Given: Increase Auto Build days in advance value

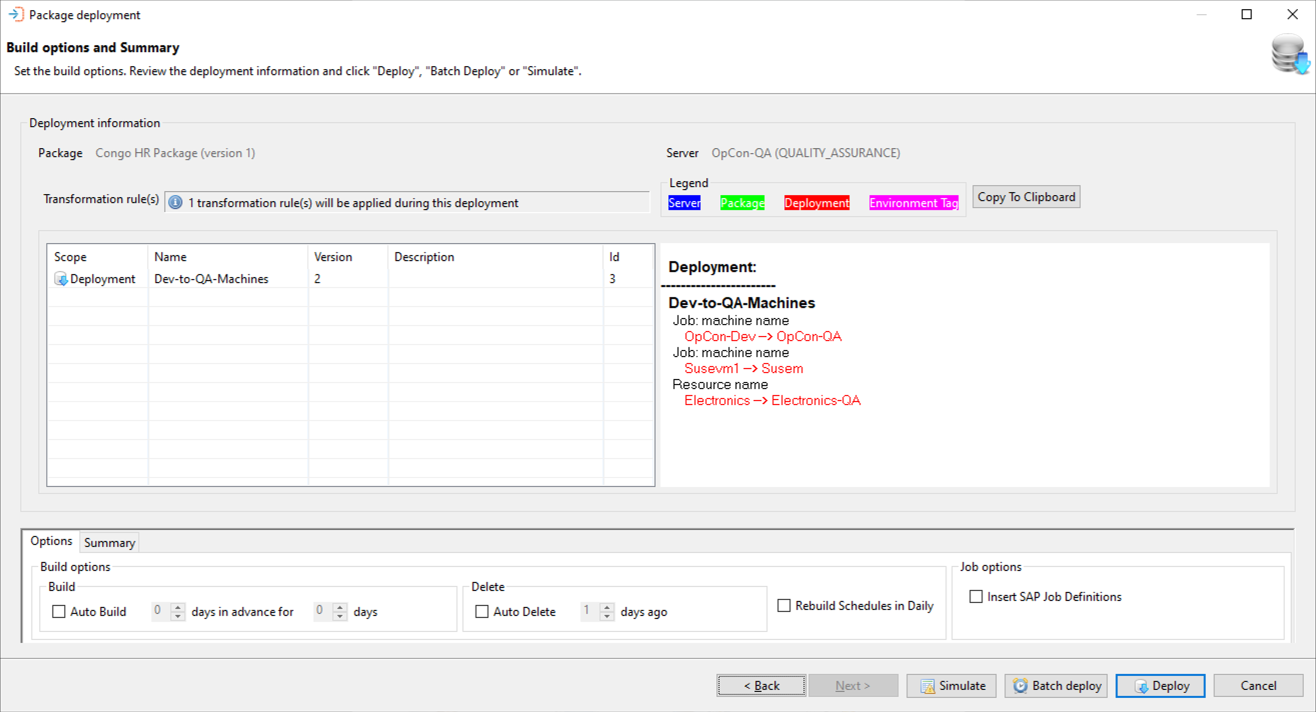Looking at the screenshot, I should tap(178, 607).
